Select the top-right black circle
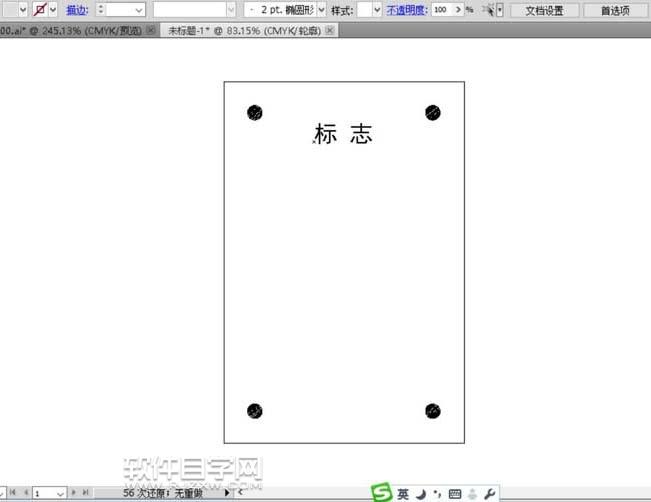Image resolution: width=651 pixels, height=502 pixels. [x=433, y=113]
